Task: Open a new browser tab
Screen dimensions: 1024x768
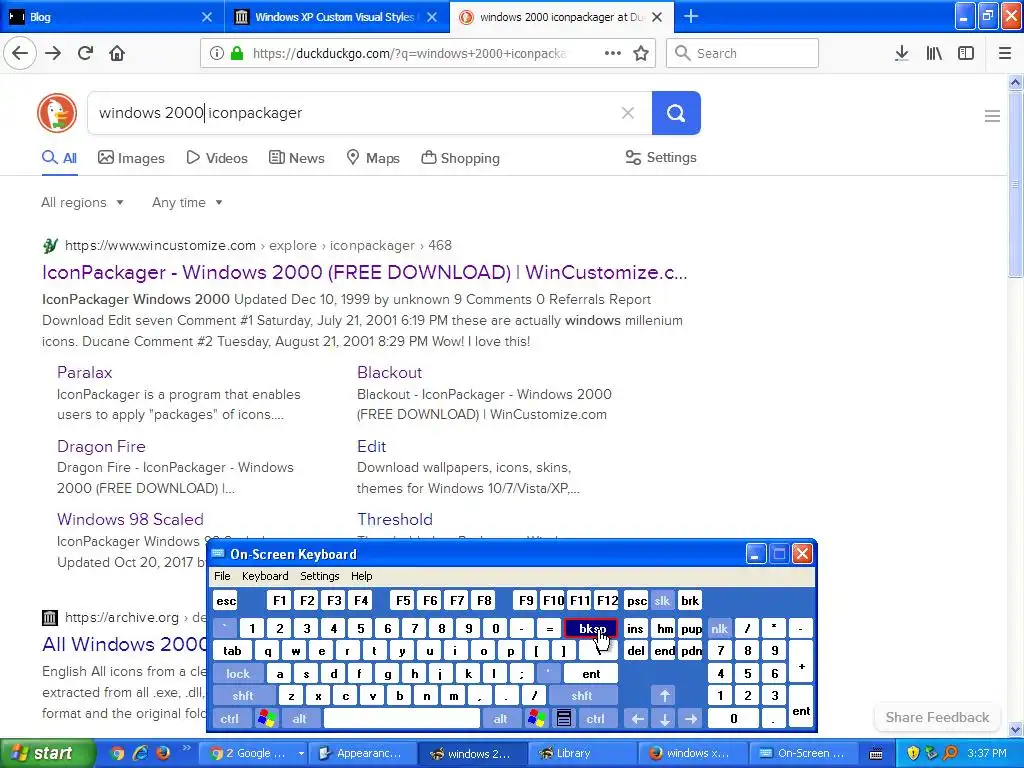Action: pos(690,16)
